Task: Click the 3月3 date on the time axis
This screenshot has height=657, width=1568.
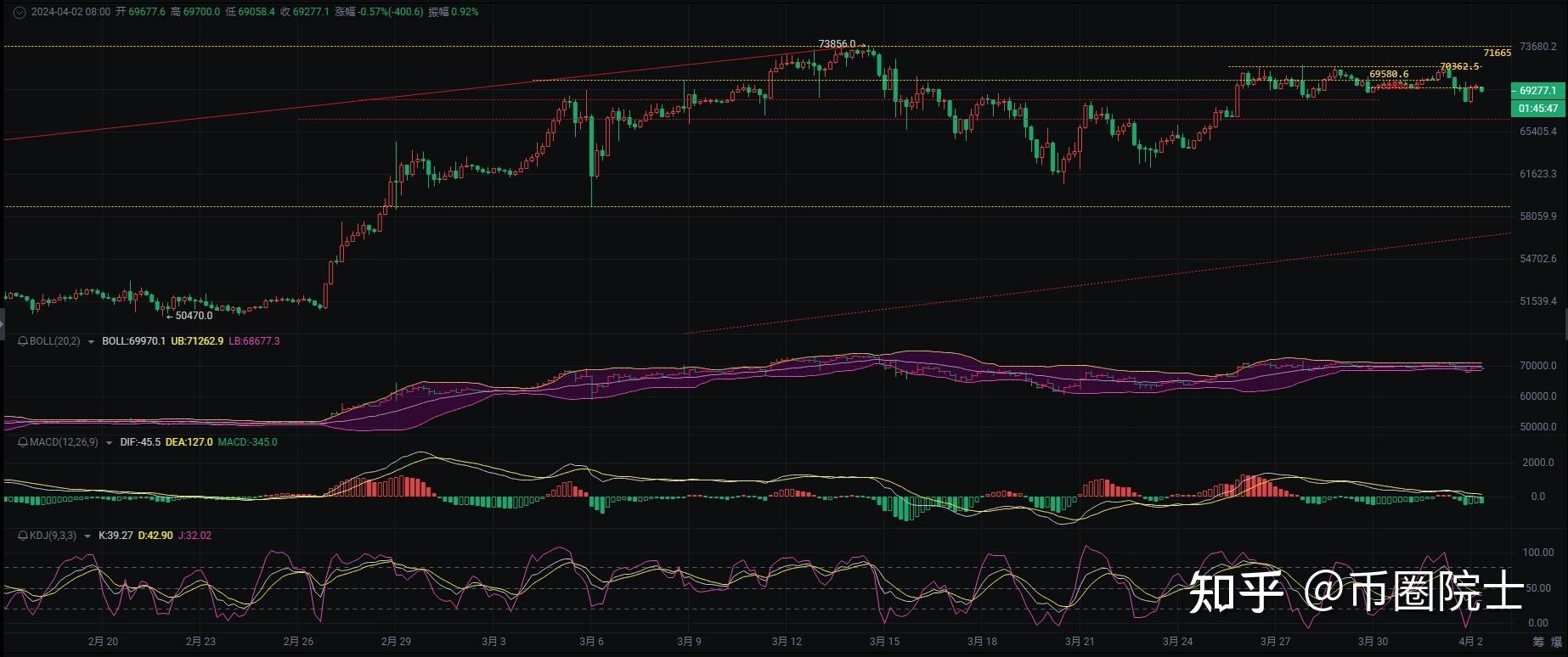Action: tap(494, 642)
